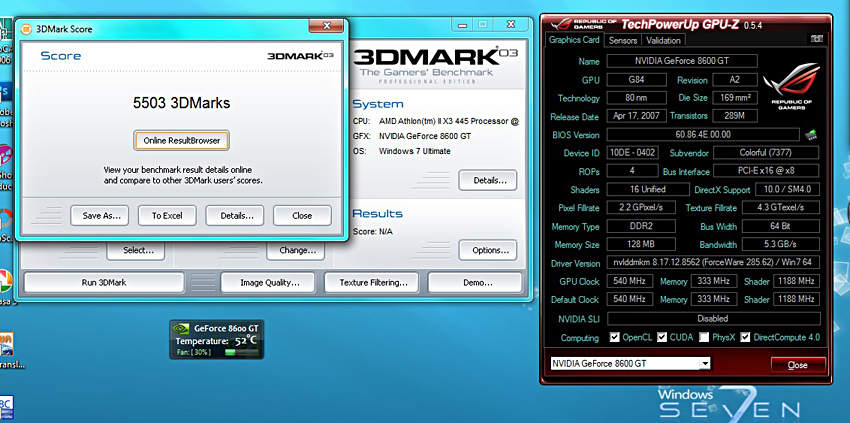Screen dimensions: 850x423
Task: Click the GPU Clock 540 MHz value
Action: click(629, 281)
